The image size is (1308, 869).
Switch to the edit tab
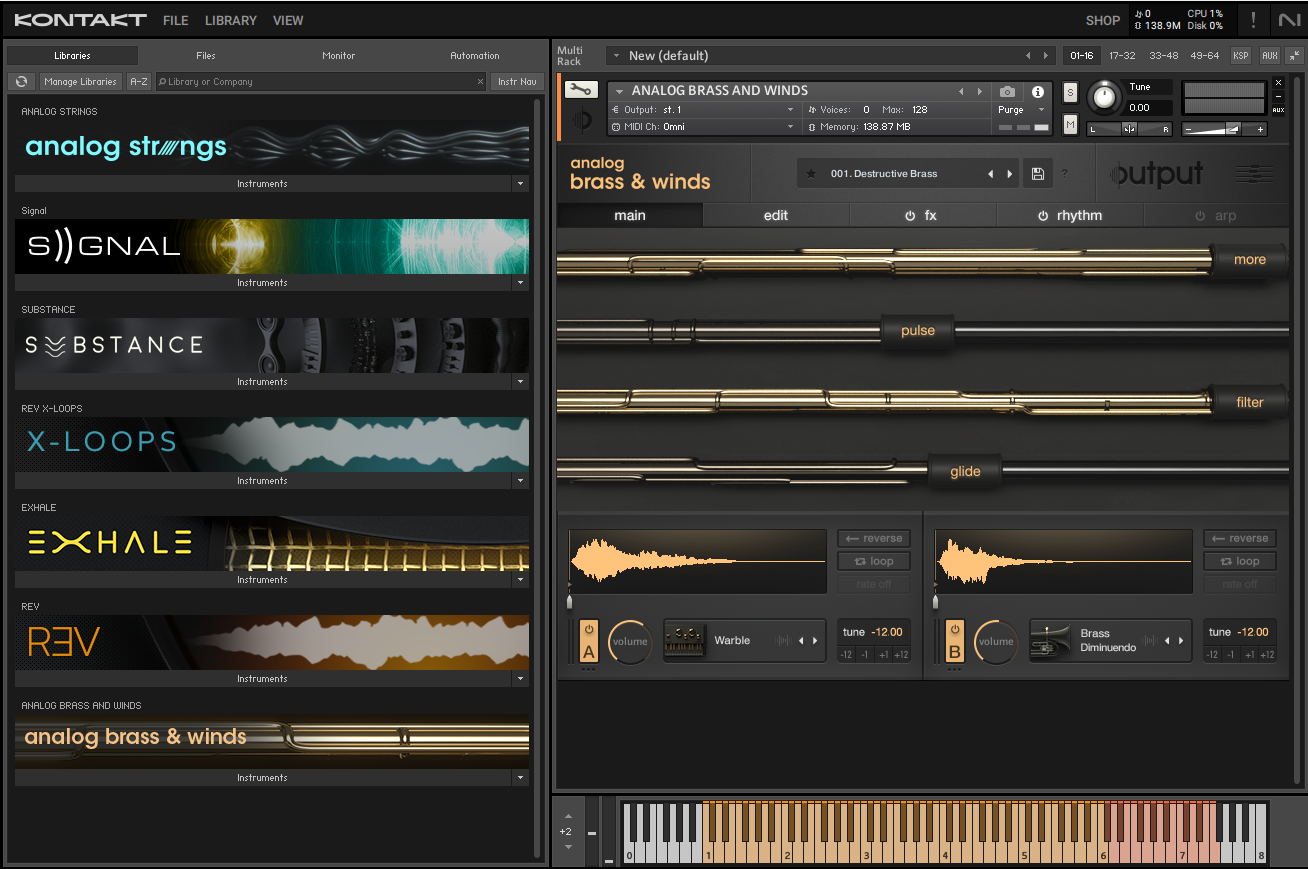tap(775, 214)
